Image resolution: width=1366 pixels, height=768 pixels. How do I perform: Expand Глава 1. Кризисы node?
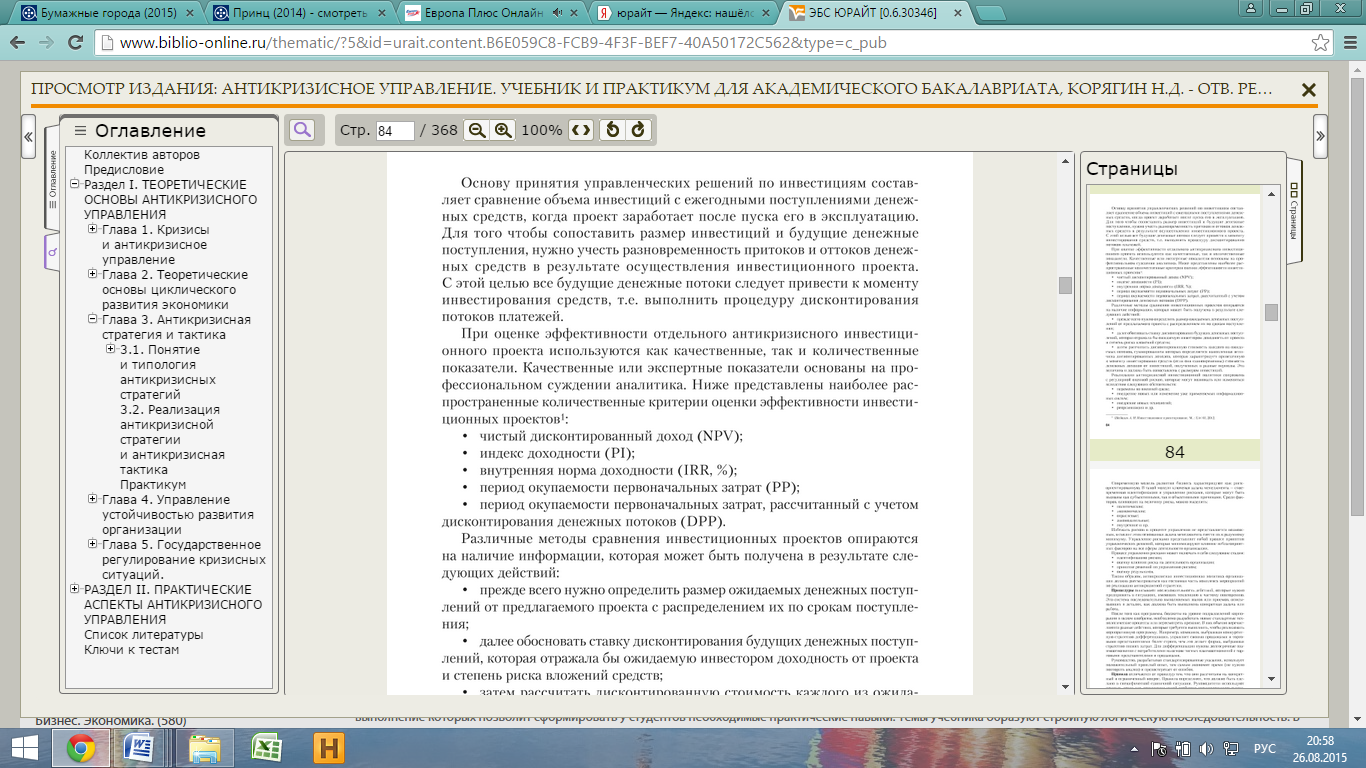click(x=93, y=230)
